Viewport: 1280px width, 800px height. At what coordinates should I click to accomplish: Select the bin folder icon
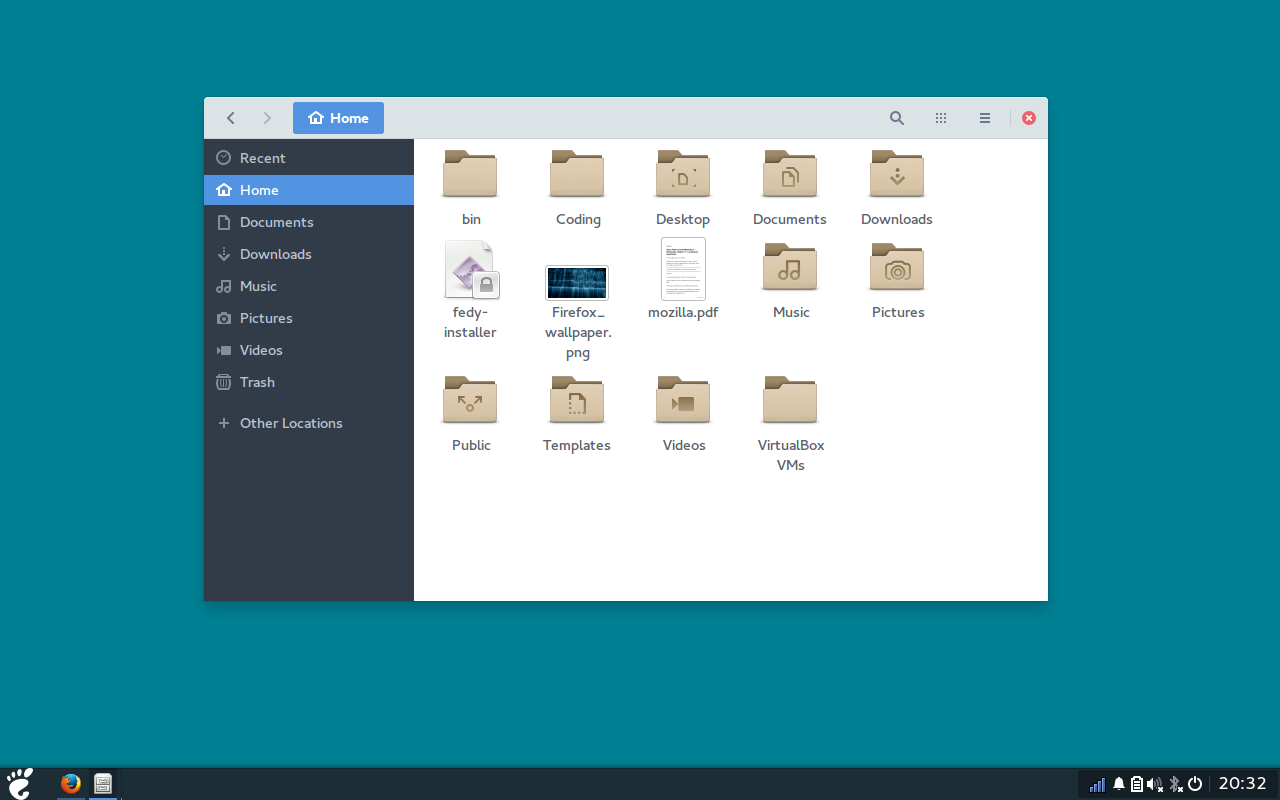(470, 174)
